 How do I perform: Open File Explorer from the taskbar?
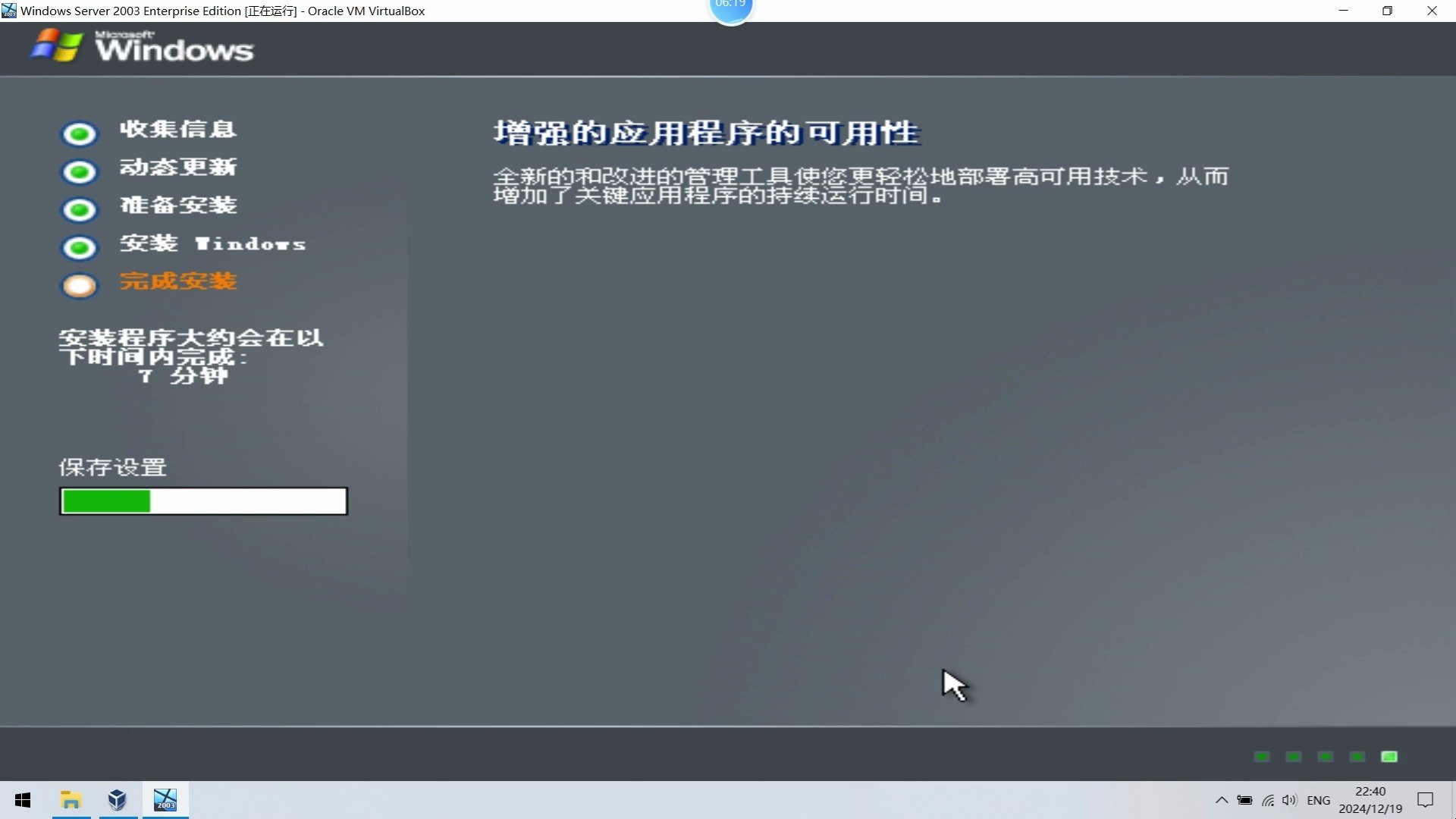tap(71, 800)
